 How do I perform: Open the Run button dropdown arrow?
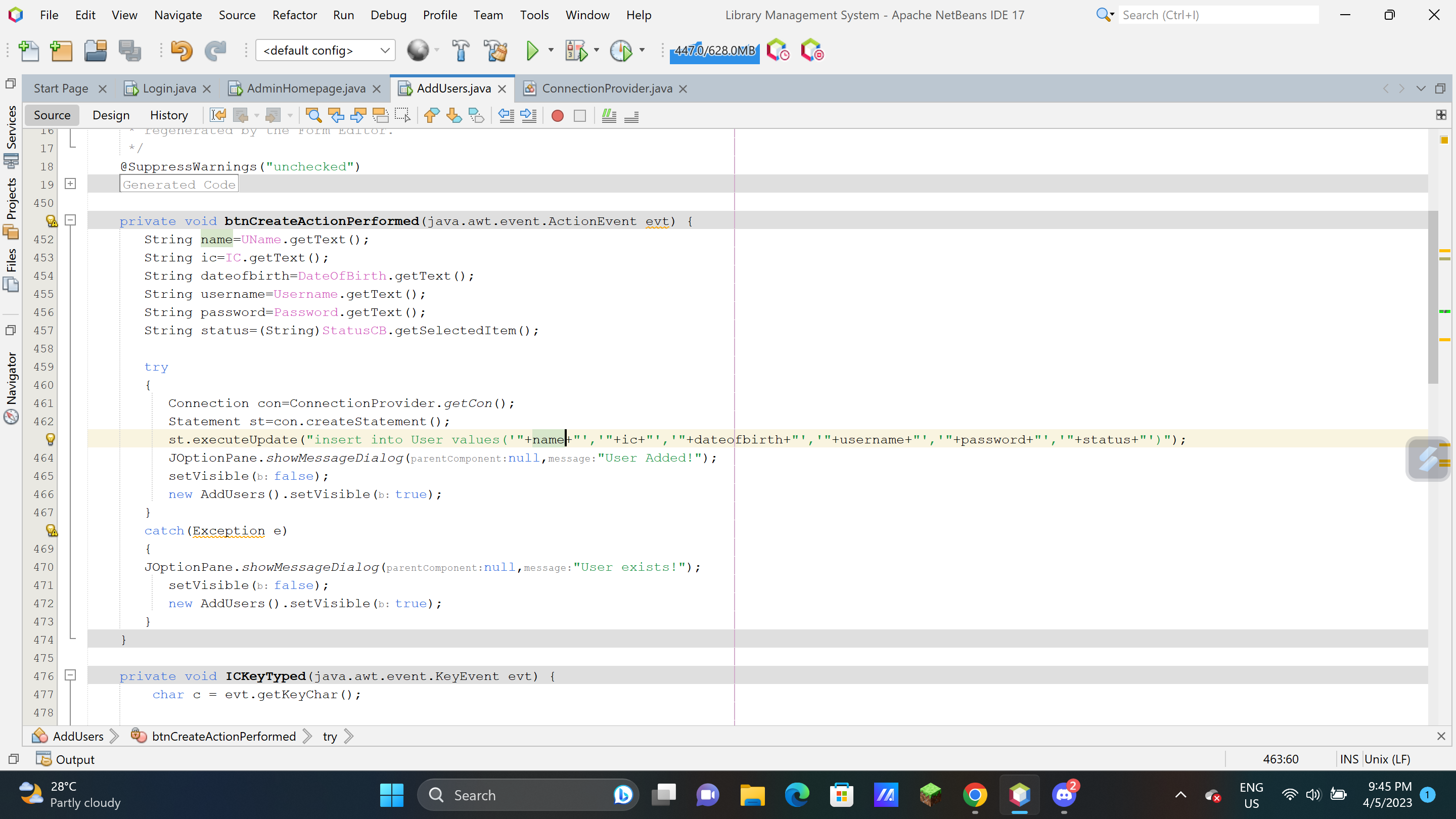coord(550,50)
